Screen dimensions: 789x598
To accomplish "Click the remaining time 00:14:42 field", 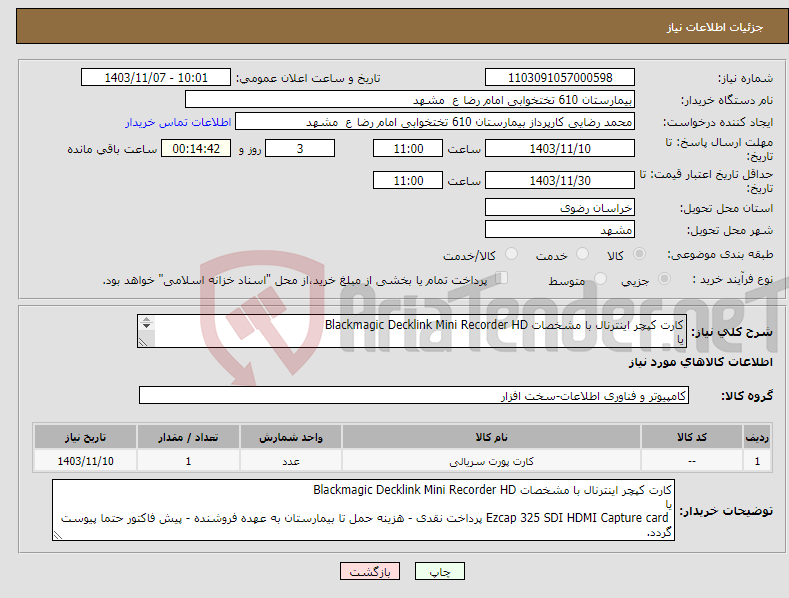I will [x=196, y=148].
